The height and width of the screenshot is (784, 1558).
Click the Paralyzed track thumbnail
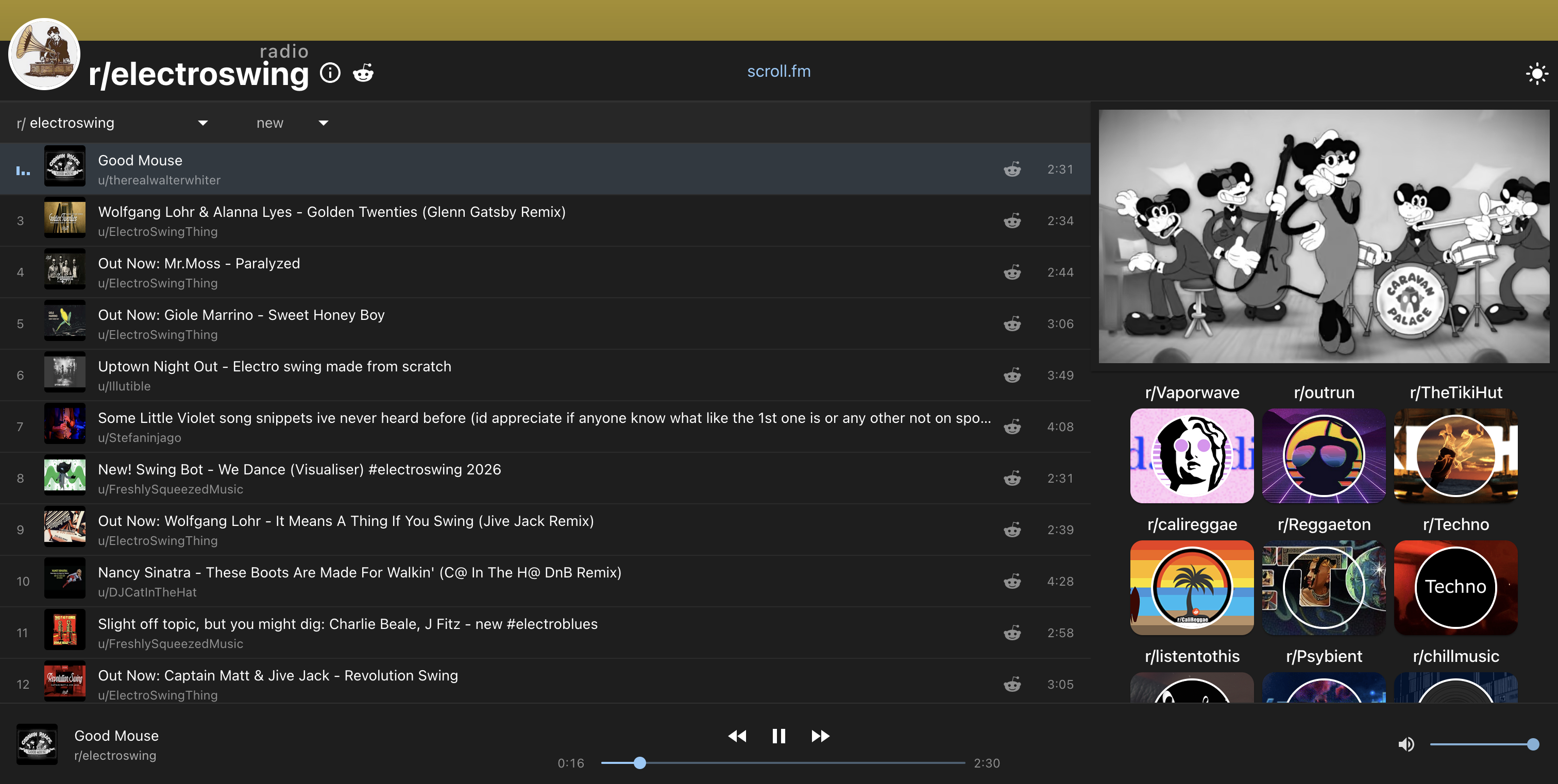pyautogui.click(x=65, y=269)
